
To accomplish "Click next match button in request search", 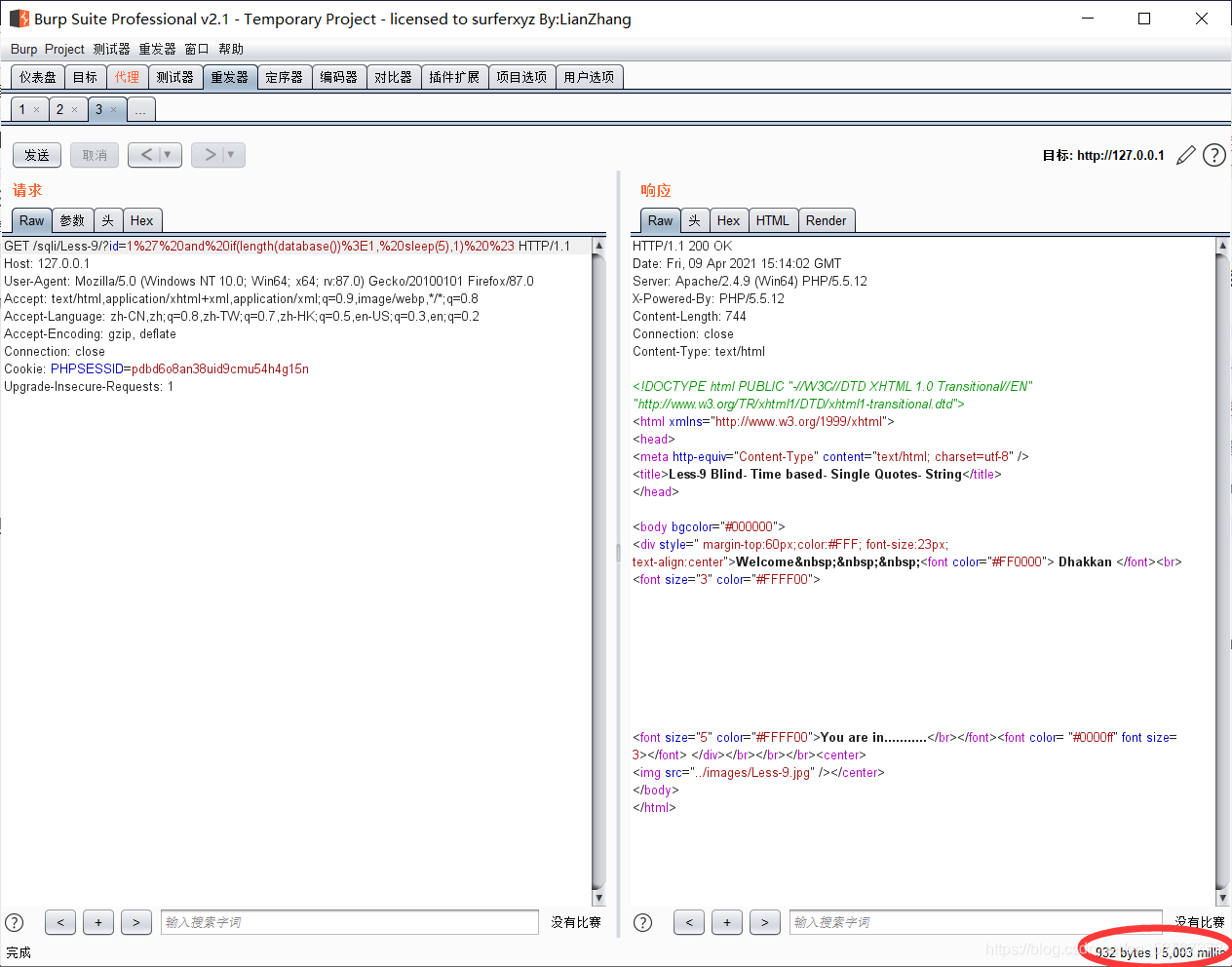I will (x=136, y=922).
